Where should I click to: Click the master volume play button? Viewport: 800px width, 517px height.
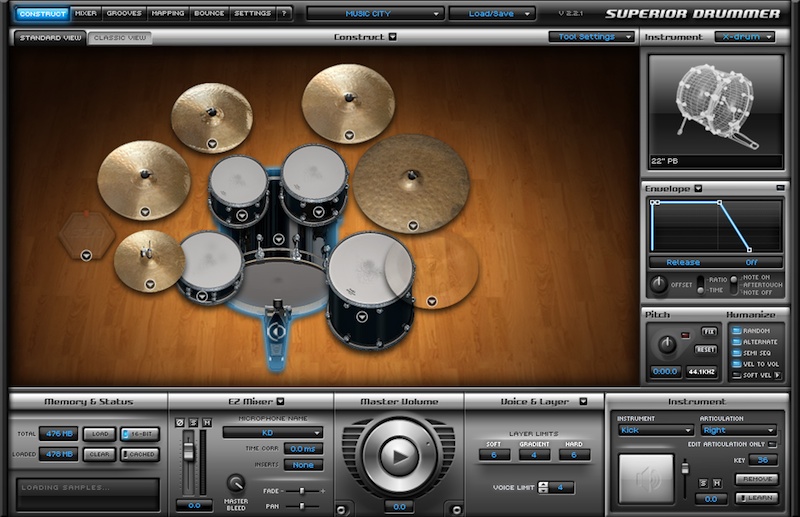point(398,457)
